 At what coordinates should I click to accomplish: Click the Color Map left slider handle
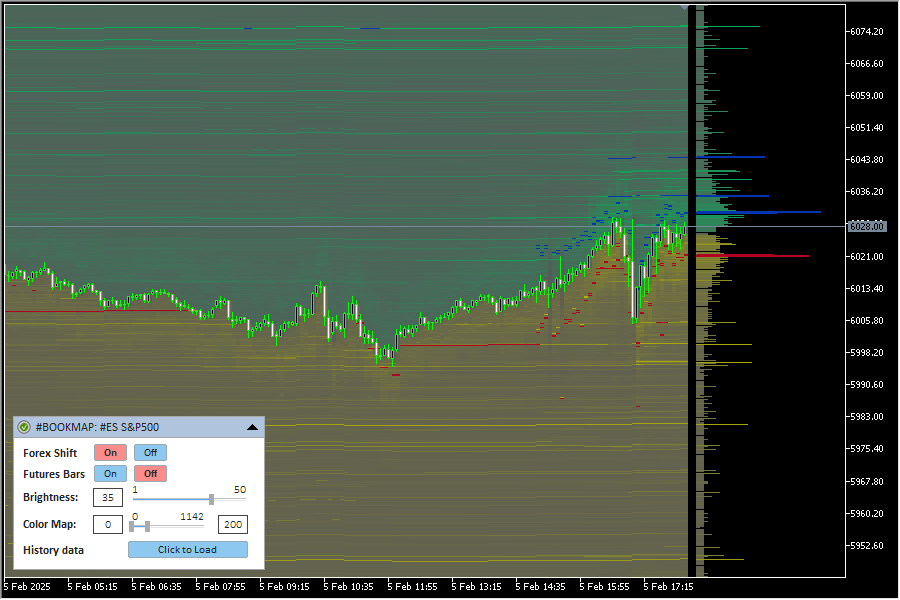click(x=132, y=526)
